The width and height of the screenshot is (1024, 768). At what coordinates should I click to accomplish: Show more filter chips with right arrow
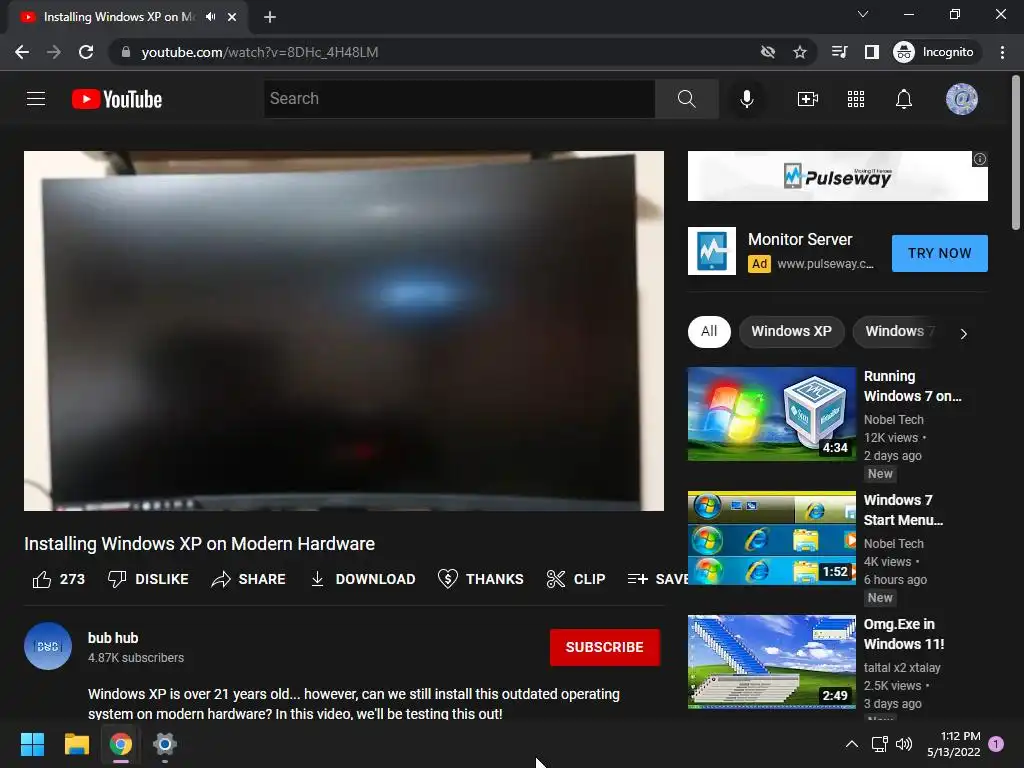point(963,334)
